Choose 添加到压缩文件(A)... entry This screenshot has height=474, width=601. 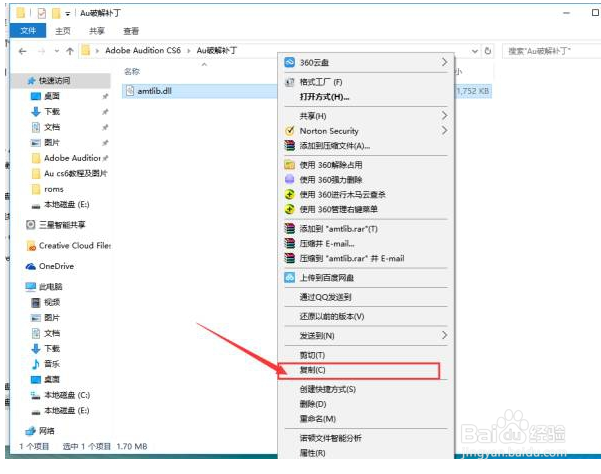366,146
